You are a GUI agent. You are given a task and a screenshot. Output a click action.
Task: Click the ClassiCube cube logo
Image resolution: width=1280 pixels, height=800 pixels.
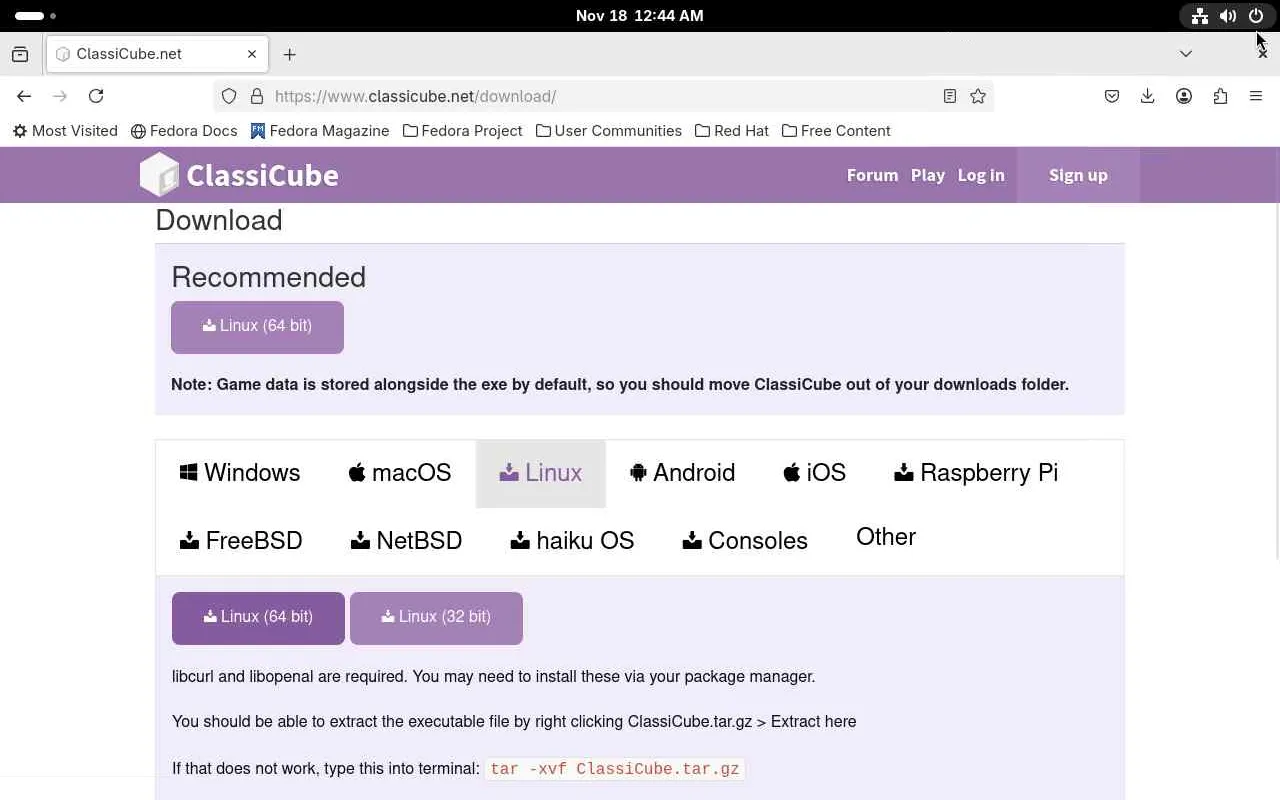tap(159, 175)
